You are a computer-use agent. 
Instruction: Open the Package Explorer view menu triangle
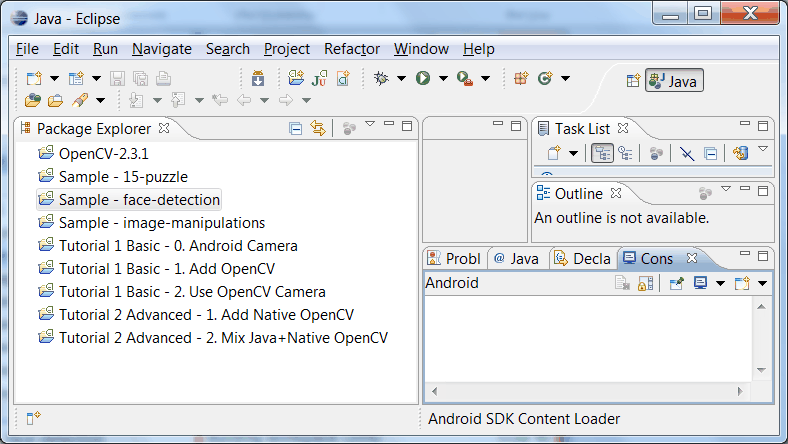(370, 124)
